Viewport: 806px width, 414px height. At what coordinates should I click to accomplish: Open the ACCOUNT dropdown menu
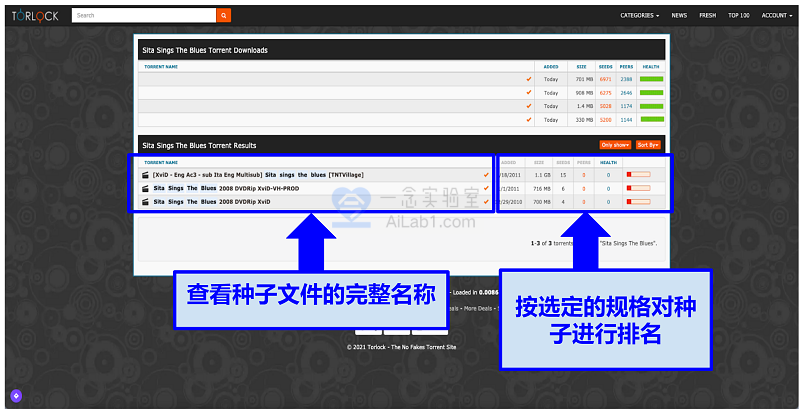point(777,15)
